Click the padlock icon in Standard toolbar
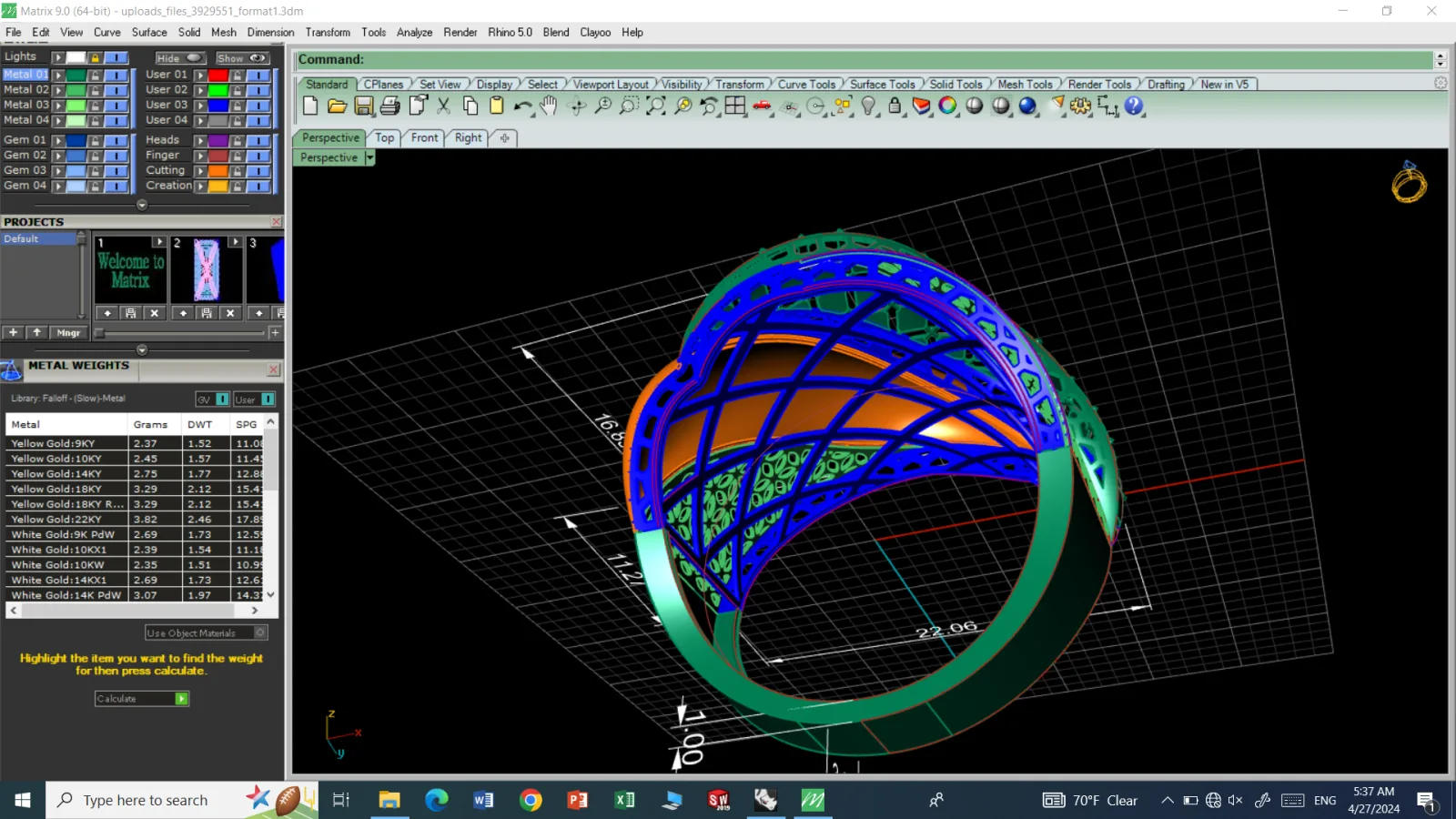 tap(895, 106)
